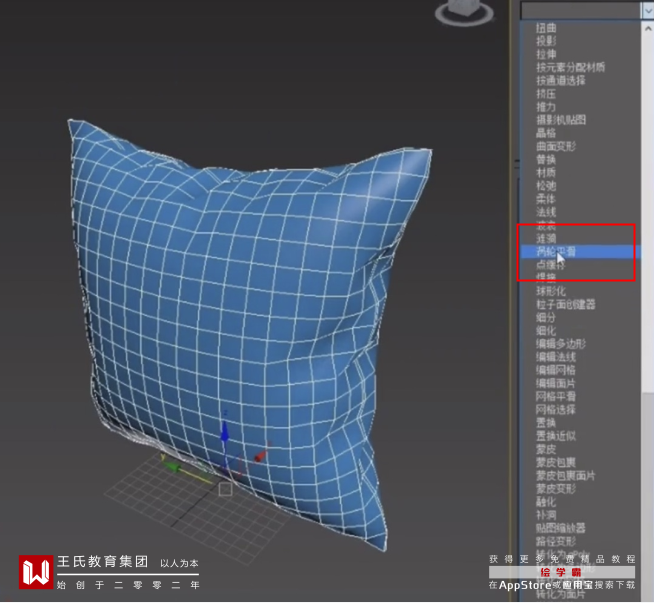Choose the 细分 modifier
This screenshot has height=603, width=654.
tap(546, 318)
